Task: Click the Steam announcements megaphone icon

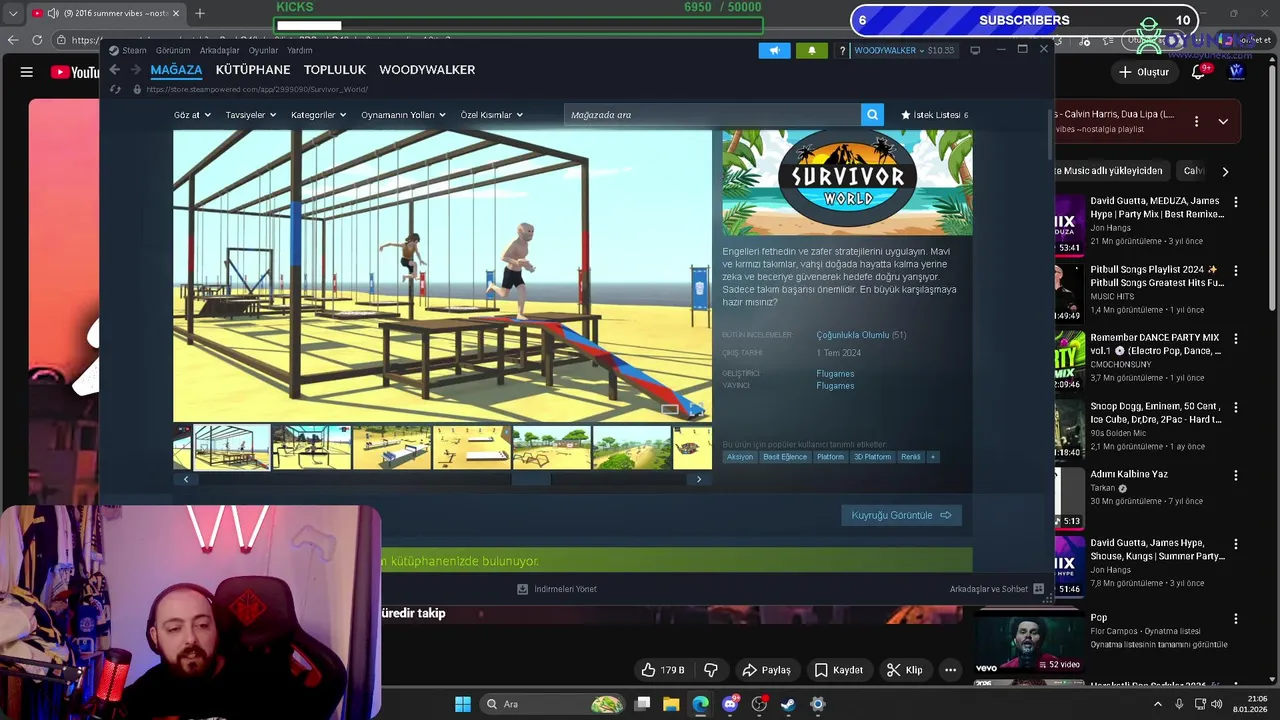Action: click(x=774, y=50)
